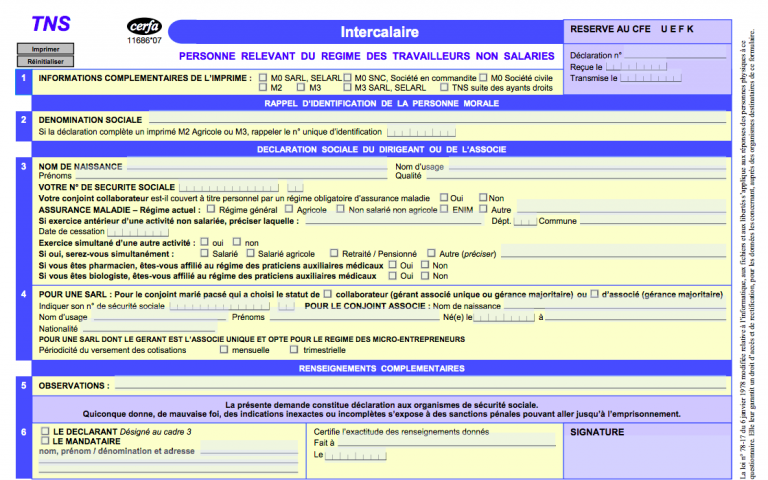Choose the trimestrielle payment frequency checkbox
768x480 pixels.
(292, 350)
